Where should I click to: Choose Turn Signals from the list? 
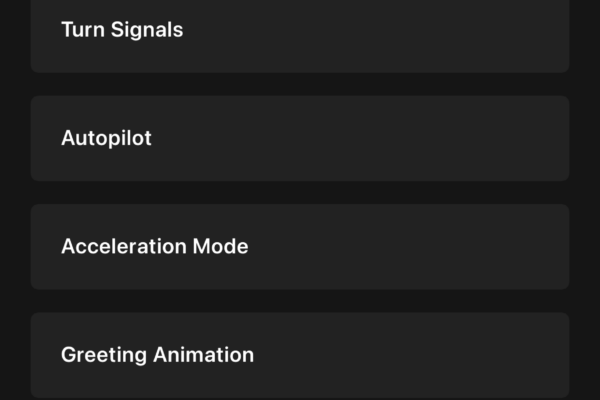tap(300, 32)
